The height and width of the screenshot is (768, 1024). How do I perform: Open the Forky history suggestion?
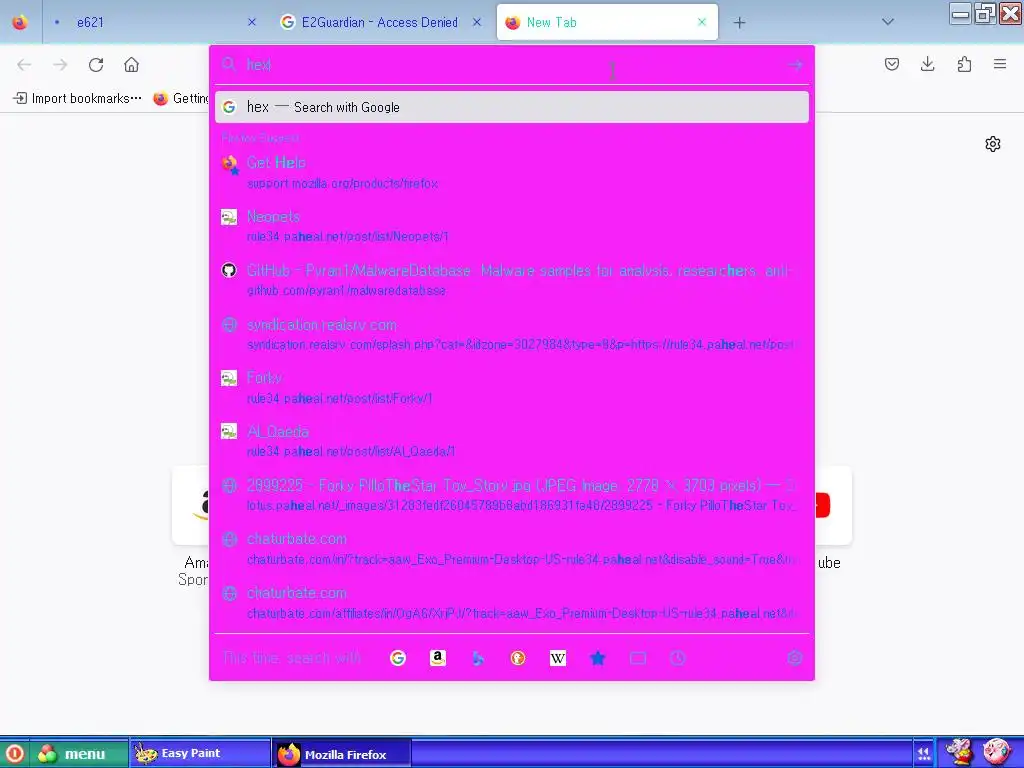512,387
